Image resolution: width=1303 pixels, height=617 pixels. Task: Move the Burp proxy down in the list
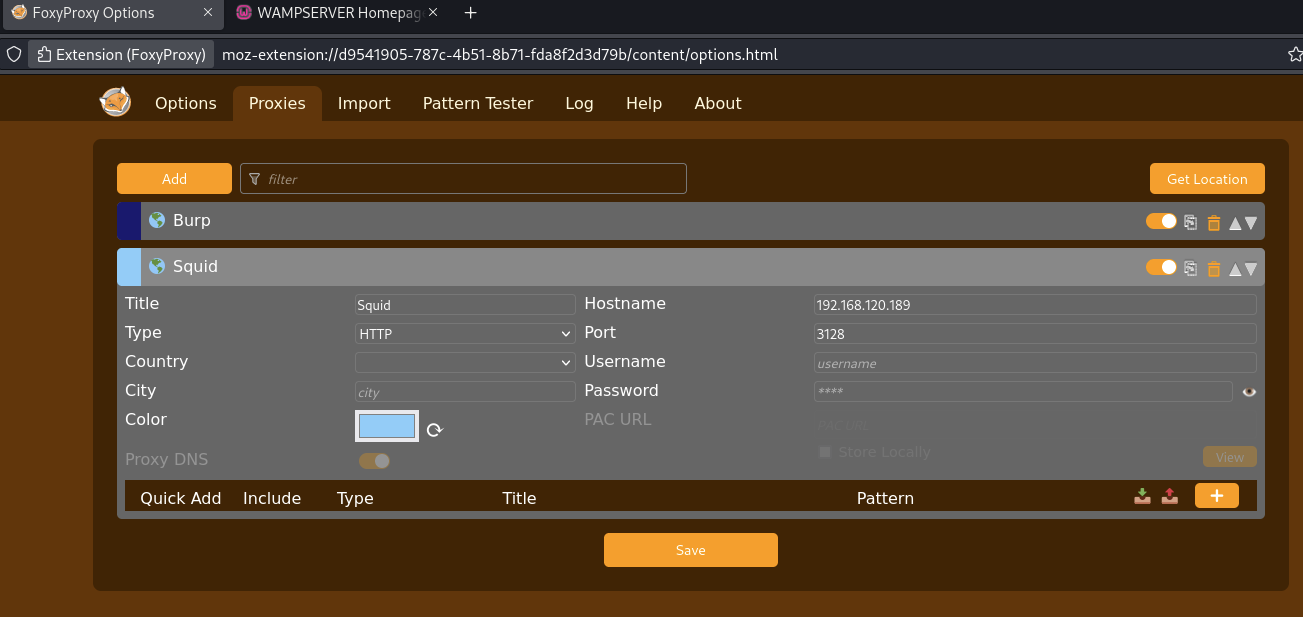pyautogui.click(x=1250, y=223)
